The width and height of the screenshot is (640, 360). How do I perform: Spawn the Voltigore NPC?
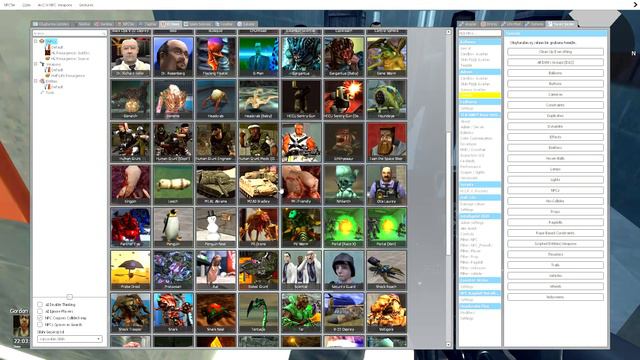coord(387,313)
